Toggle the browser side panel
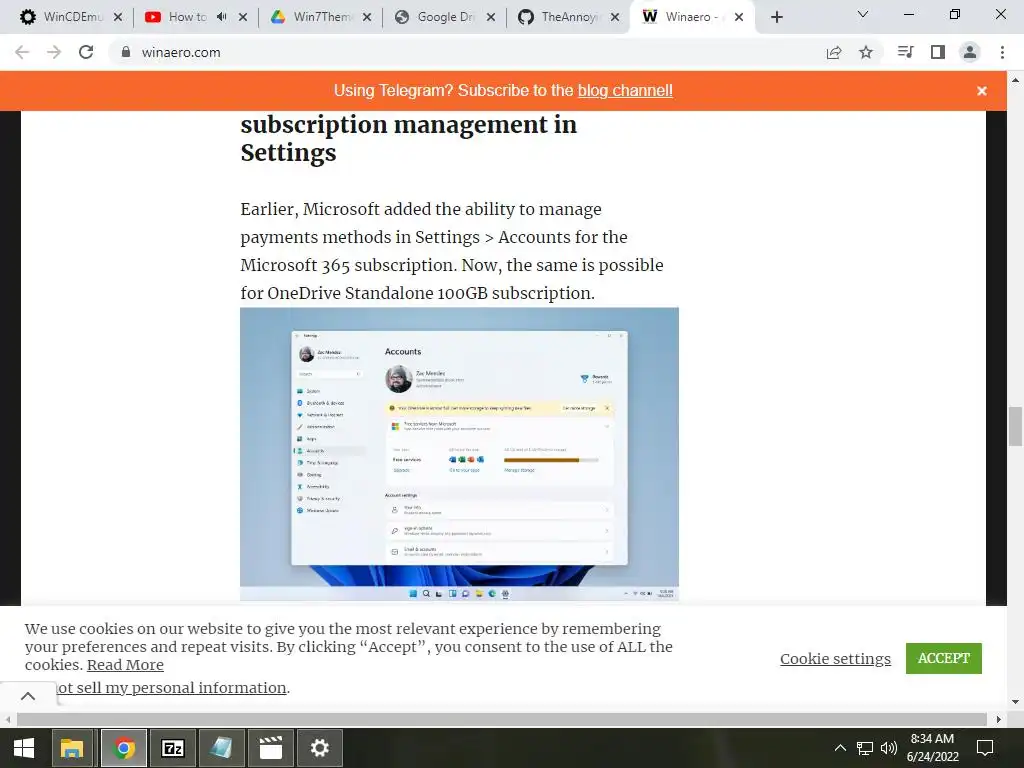Screen dimensions: 1024x768 pos(938,52)
